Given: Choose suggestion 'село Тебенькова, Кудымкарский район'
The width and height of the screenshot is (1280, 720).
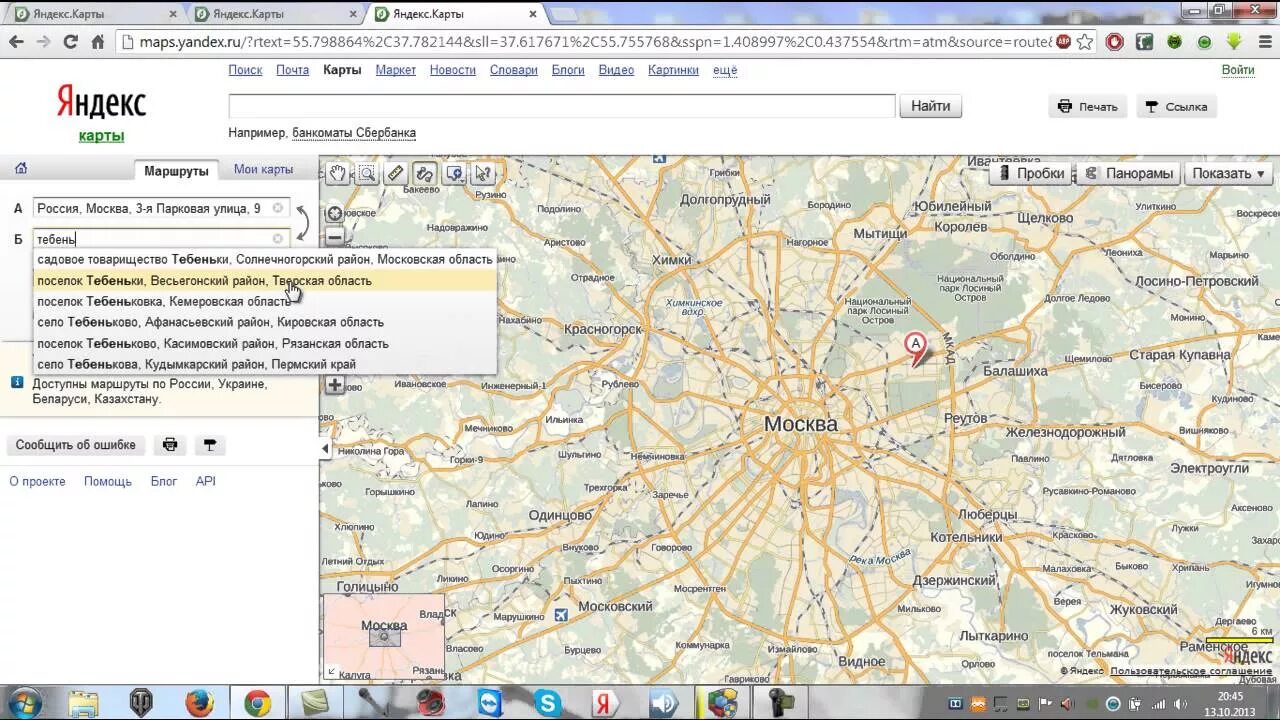Looking at the screenshot, I should click(x=265, y=364).
